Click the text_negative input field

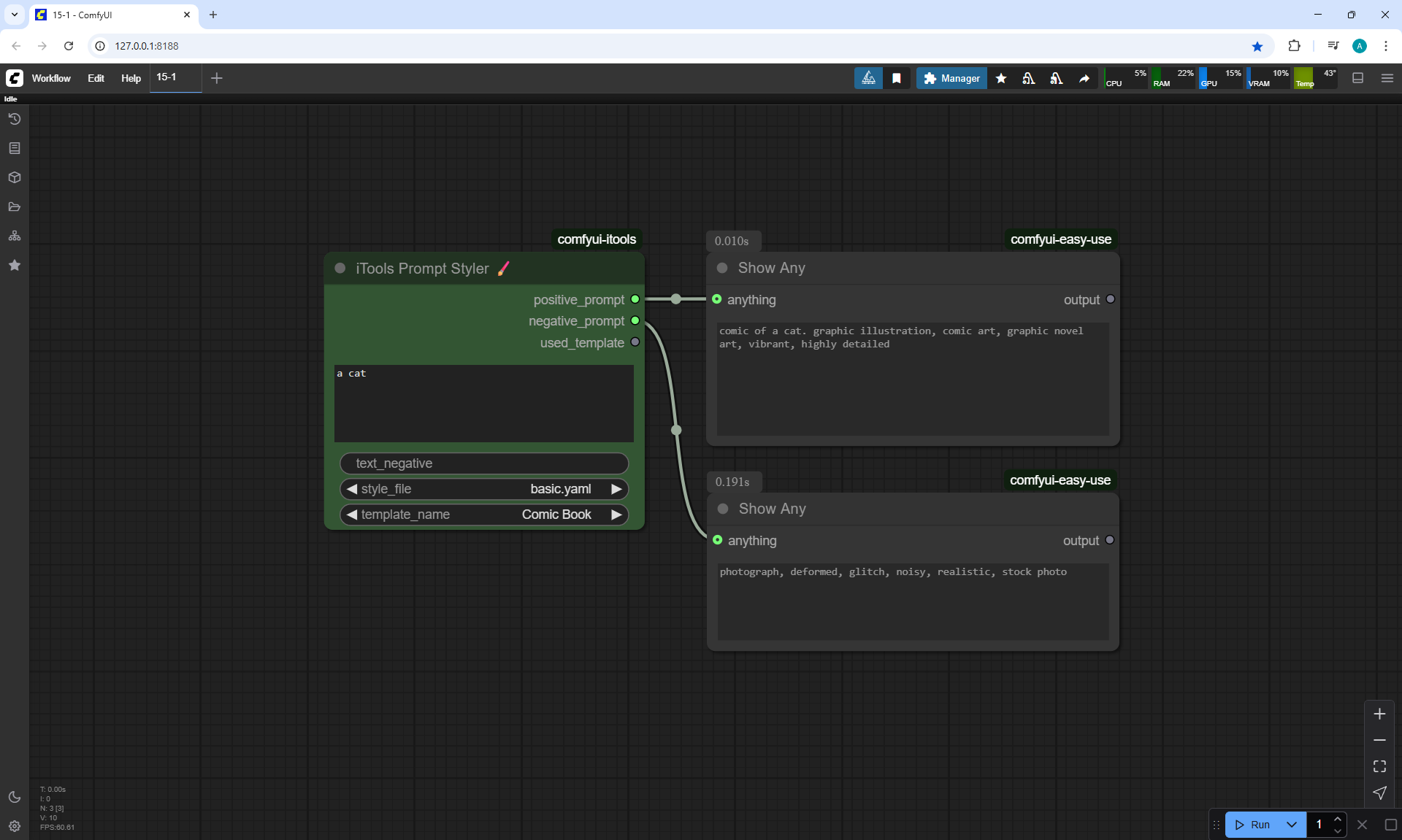484,463
